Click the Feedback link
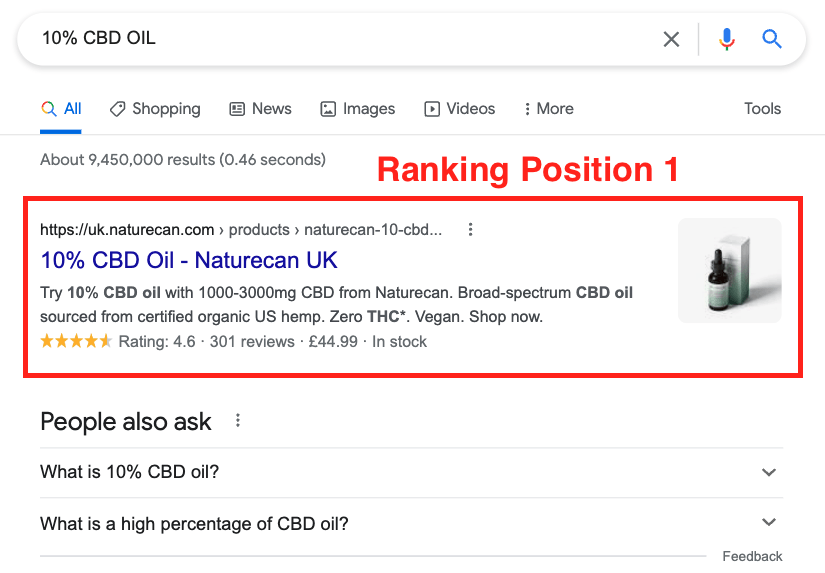Viewport: 825px width, 573px height. 752,556
